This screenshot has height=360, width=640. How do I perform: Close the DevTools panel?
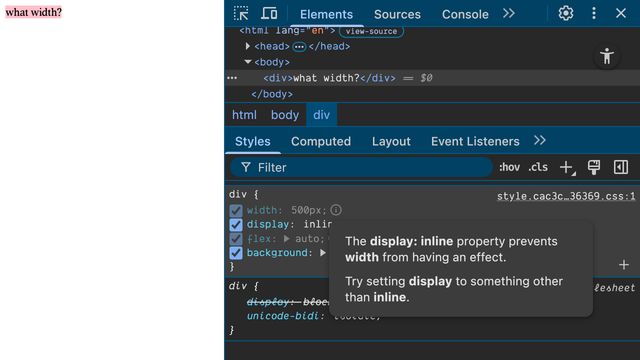[621, 13]
